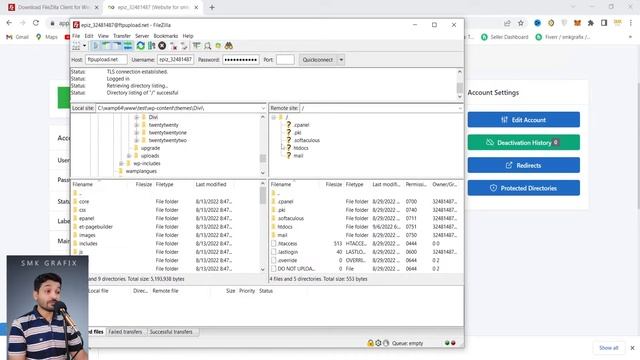Open the Bookmarks menu
Image resolution: width=640 pixels, height=360 pixels.
pos(166,36)
